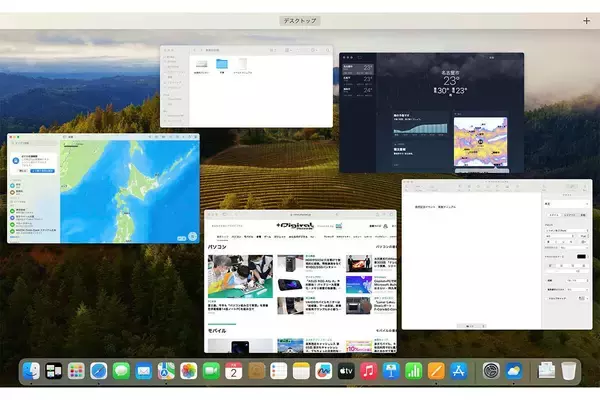The width and height of the screenshot is (600, 400).
Task: Open App Store from the Dock
Action: tap(459, 371)
